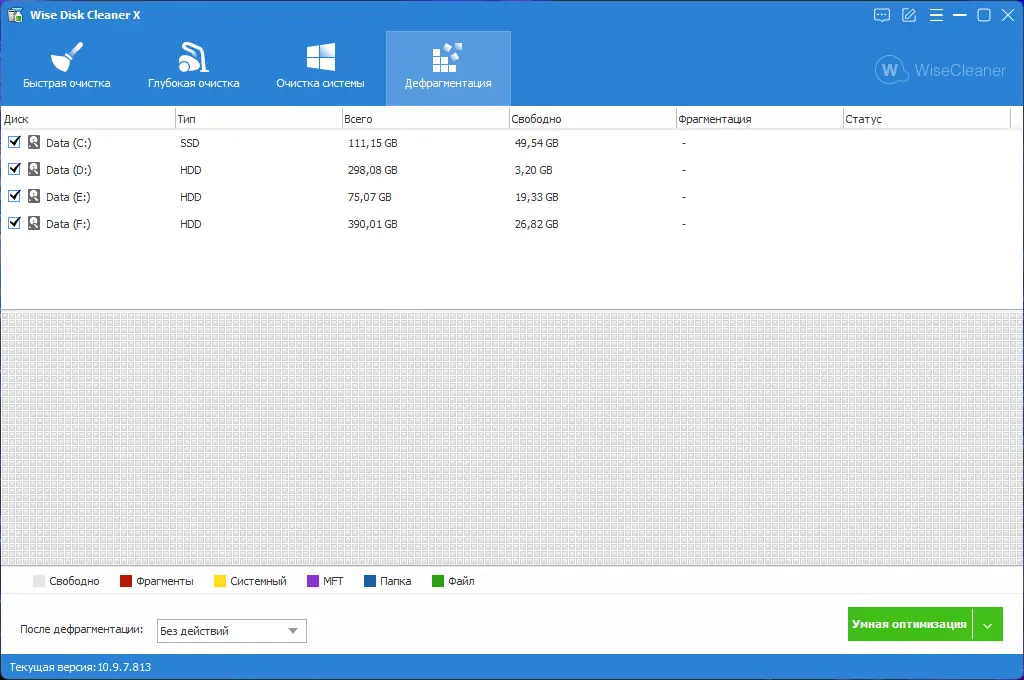
Task: Click the Системный yellow legend swatch
Action: click(220, 581)
